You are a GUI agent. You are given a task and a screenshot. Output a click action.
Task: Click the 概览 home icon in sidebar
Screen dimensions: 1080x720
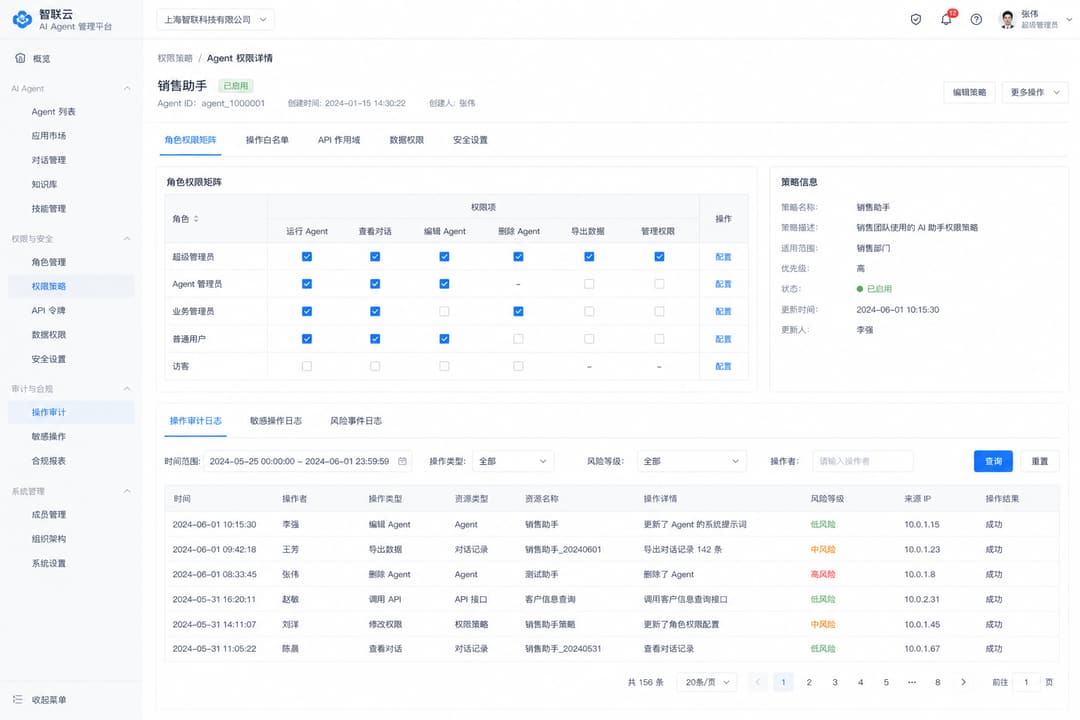(x=20, y=59)
